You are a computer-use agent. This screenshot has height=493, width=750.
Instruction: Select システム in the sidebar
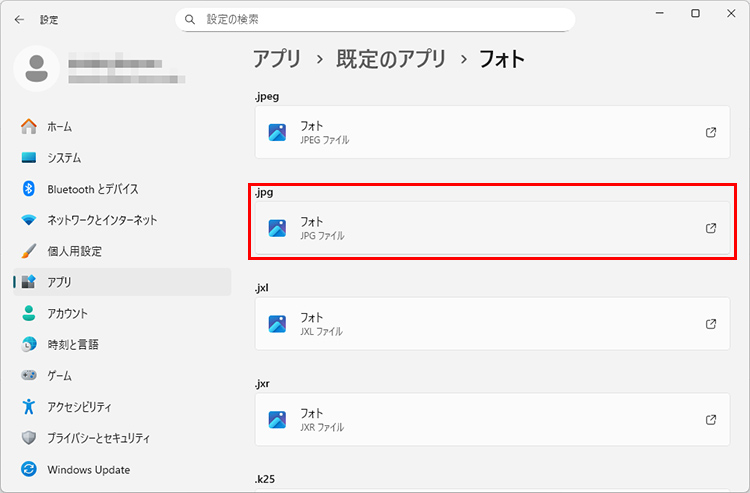coord(64,158)
